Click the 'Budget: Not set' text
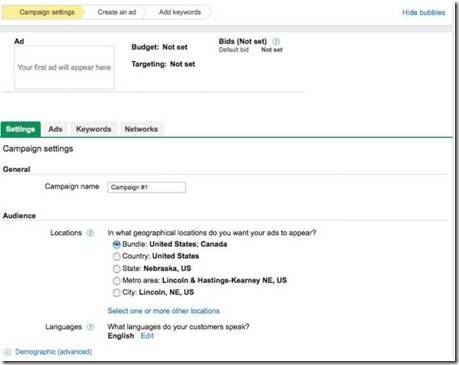Image resolution: width=459 pixels, height=365 pixels. [x=159, y=47]
